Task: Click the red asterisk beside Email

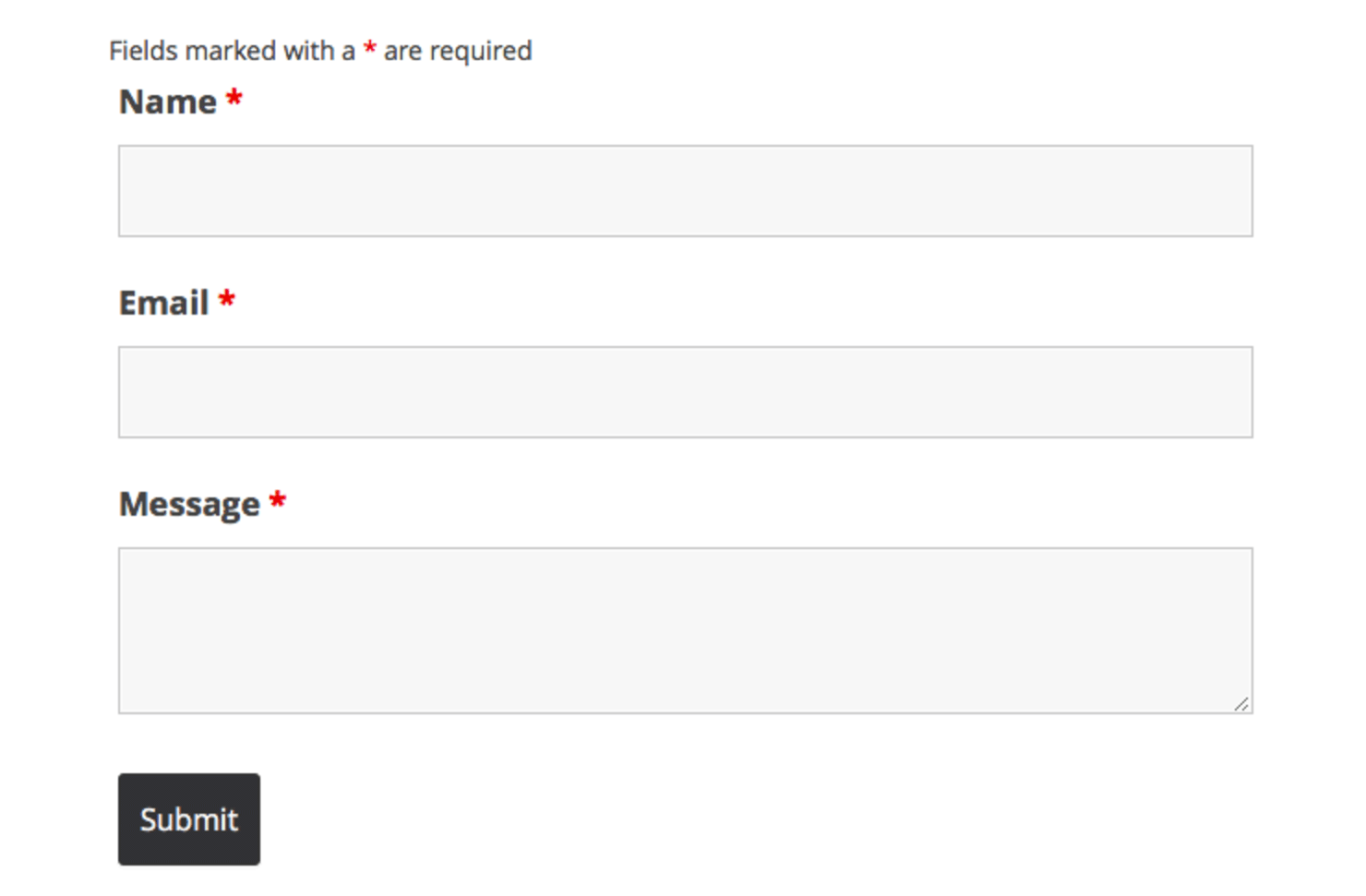Action: (227, 298)
